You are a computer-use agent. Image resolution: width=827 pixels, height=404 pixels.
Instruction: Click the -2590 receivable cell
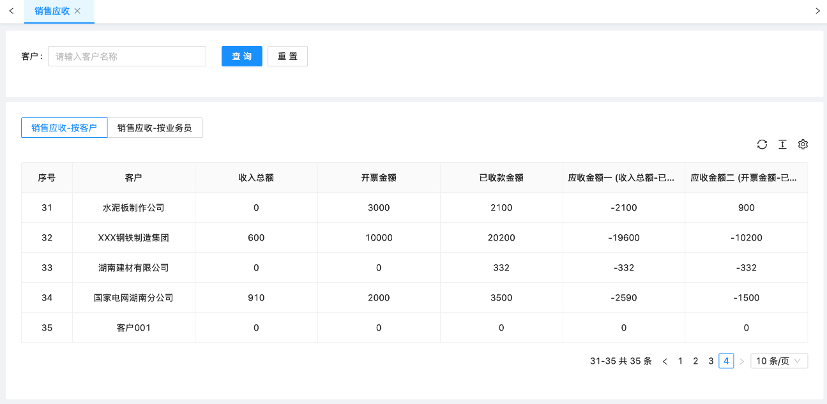(x=623, y=298)
